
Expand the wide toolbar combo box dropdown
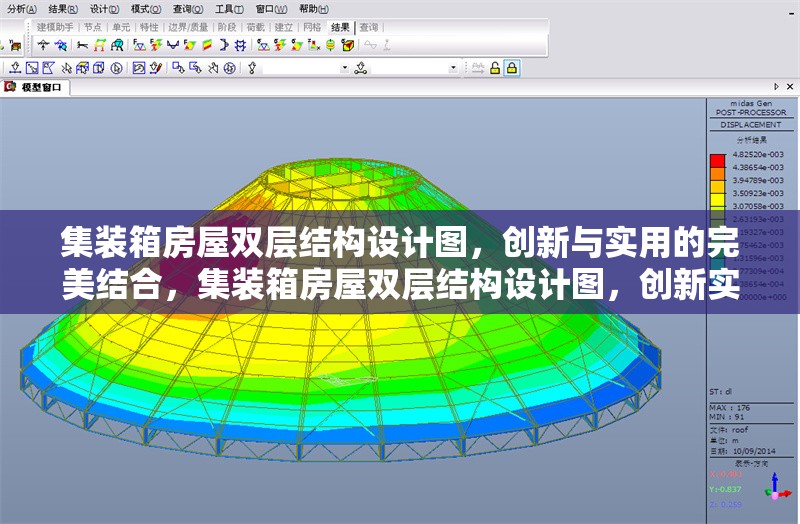pos(344,68)
